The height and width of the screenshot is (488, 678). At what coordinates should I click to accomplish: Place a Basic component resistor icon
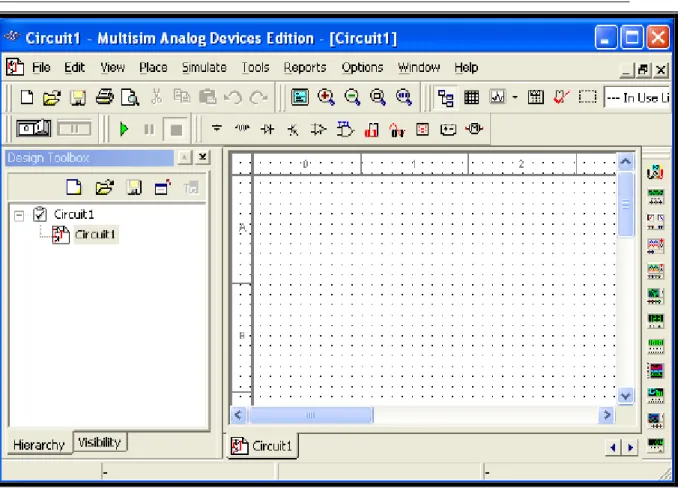point(242,128)
